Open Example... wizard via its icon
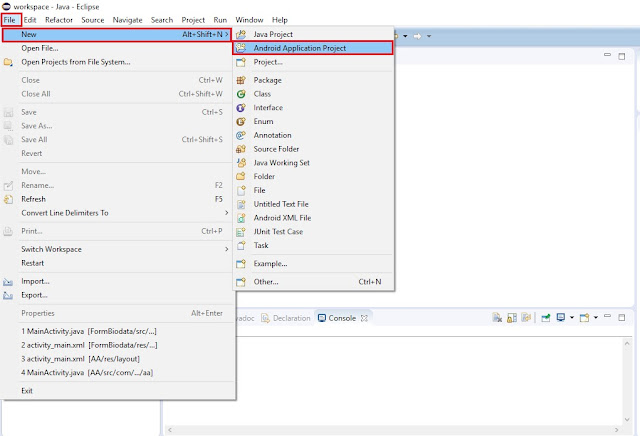The width and height of the screenshot is (640, 436). pos(241,264)
